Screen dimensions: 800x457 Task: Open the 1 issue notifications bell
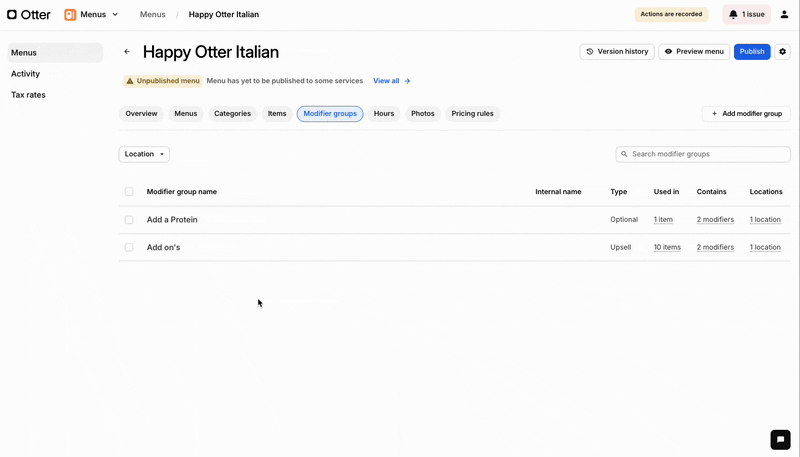pyautogui.click(x=746, y=14)
